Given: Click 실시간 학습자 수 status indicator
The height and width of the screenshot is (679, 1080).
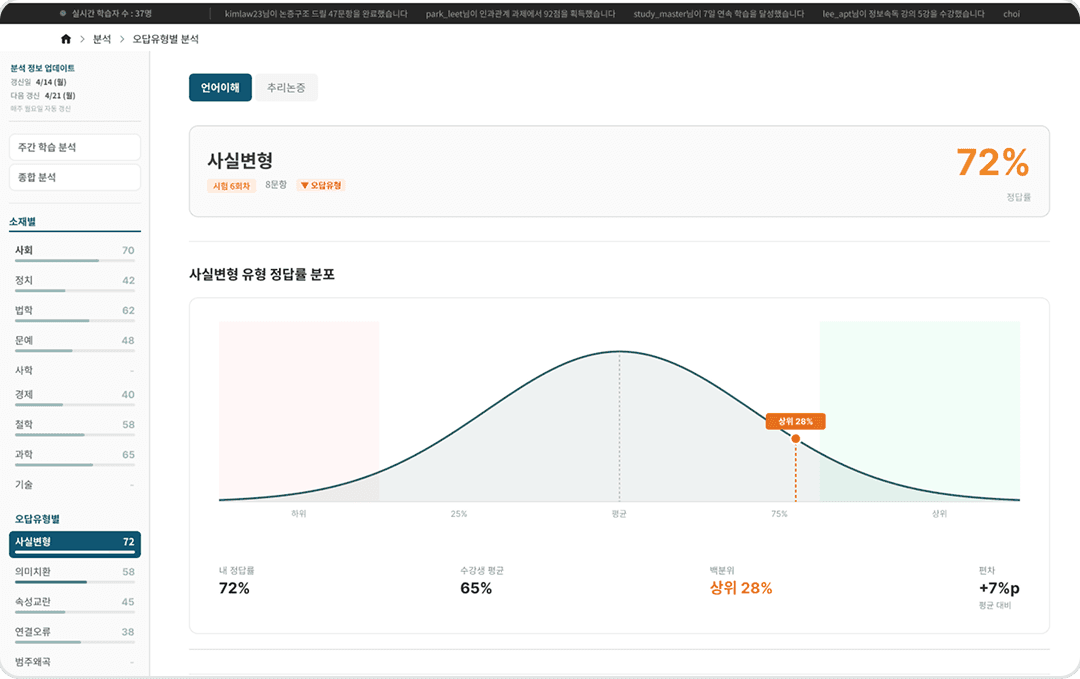Looking at the screenshot, I should (105, 13).
